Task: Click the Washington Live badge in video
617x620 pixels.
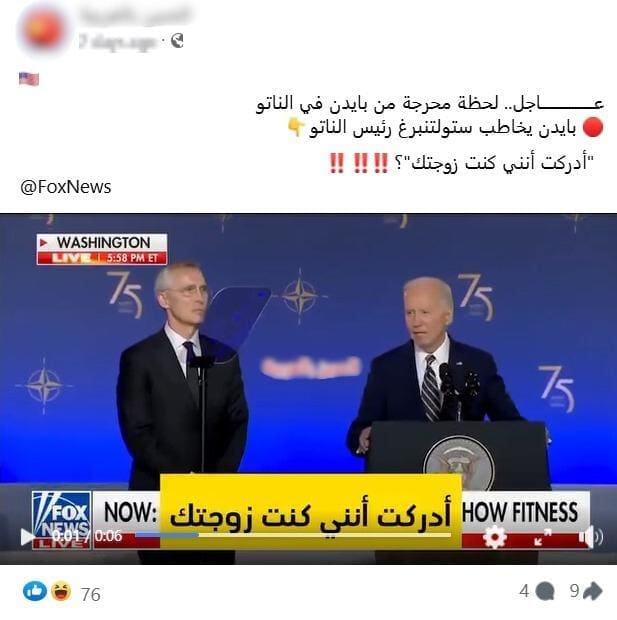Action: point(102,249)
